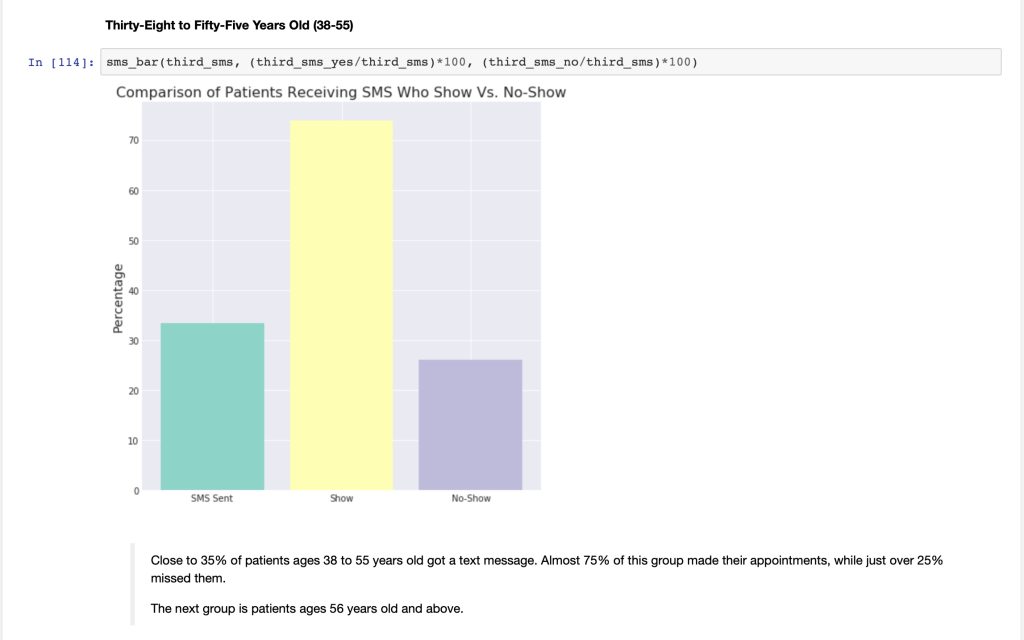Click the 60 tick on the y-axis
1024x640 pixels.
(133, 191)
